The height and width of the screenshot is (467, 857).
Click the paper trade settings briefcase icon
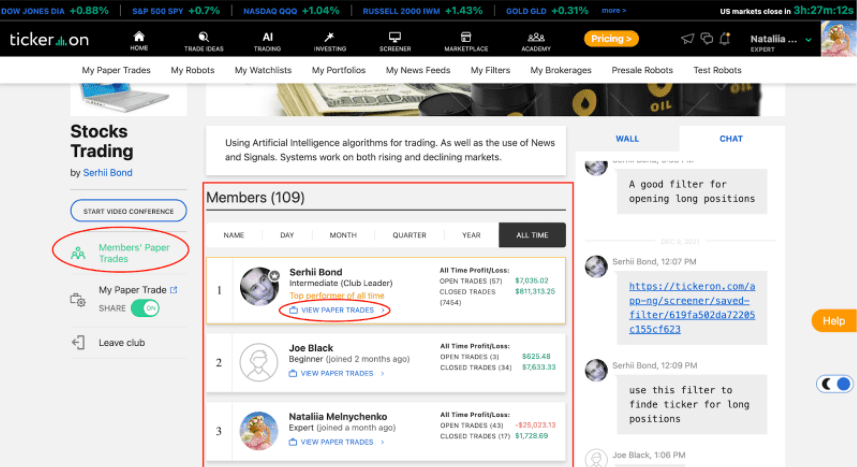(78, 300)
